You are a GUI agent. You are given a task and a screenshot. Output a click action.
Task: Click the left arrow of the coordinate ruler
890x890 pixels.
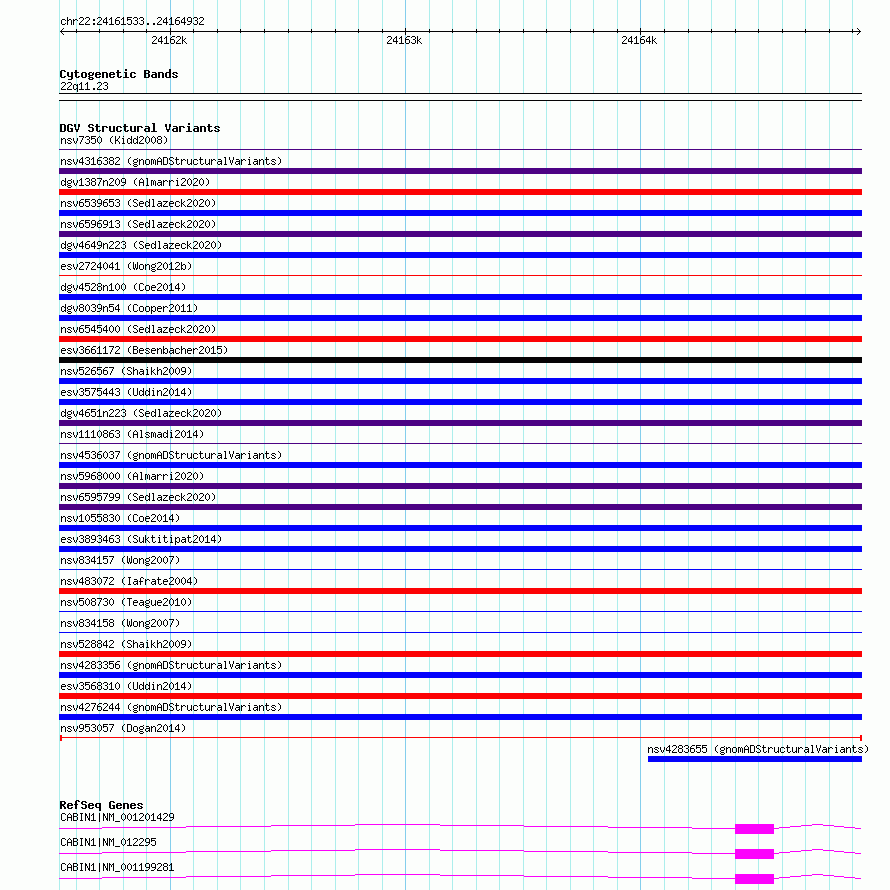coord(62,32)
